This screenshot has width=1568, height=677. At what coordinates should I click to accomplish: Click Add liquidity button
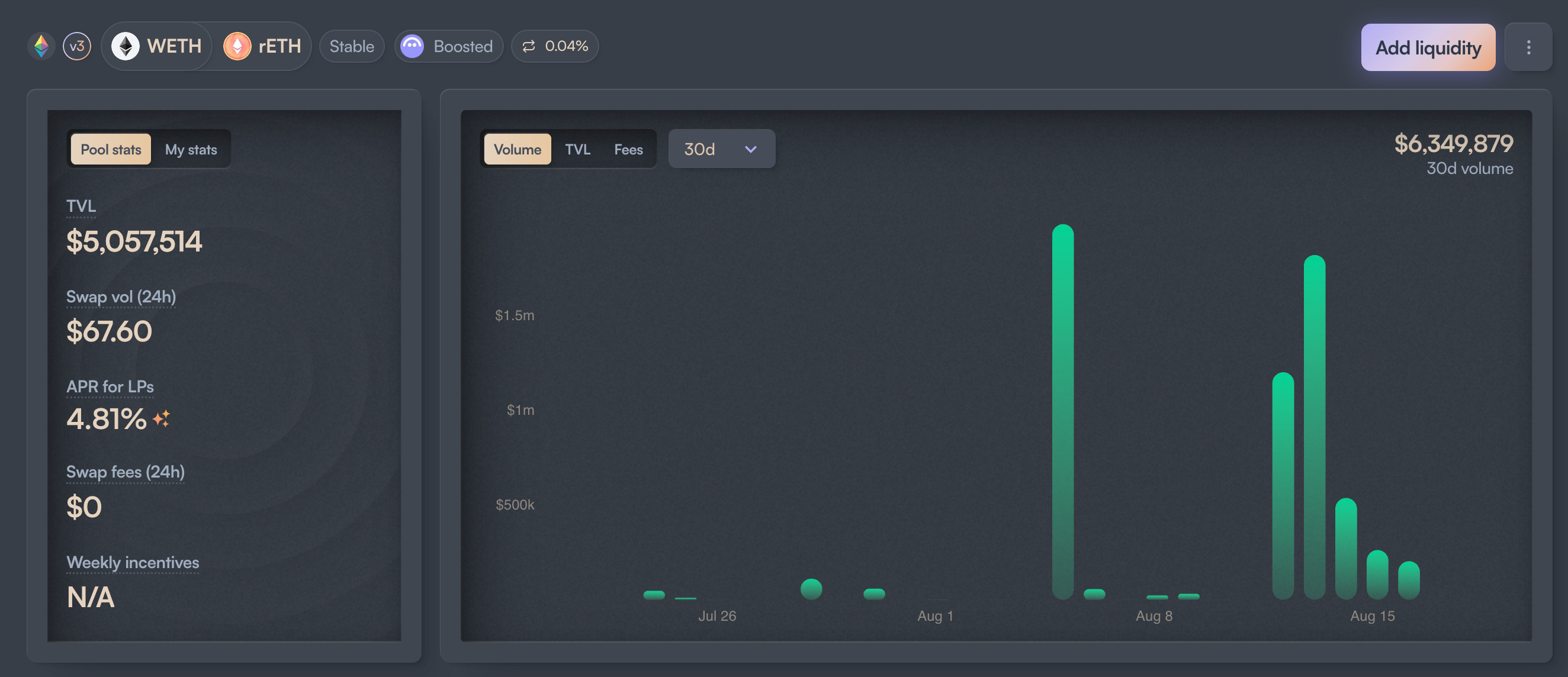[1428, 47]
